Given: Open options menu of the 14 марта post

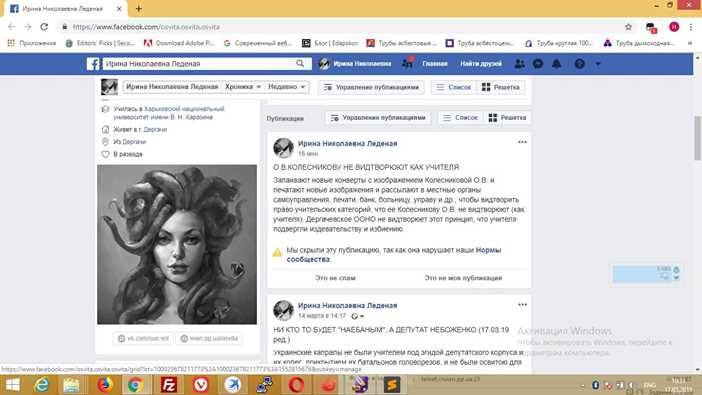Looking at the screenshot, I should point(522,305).
